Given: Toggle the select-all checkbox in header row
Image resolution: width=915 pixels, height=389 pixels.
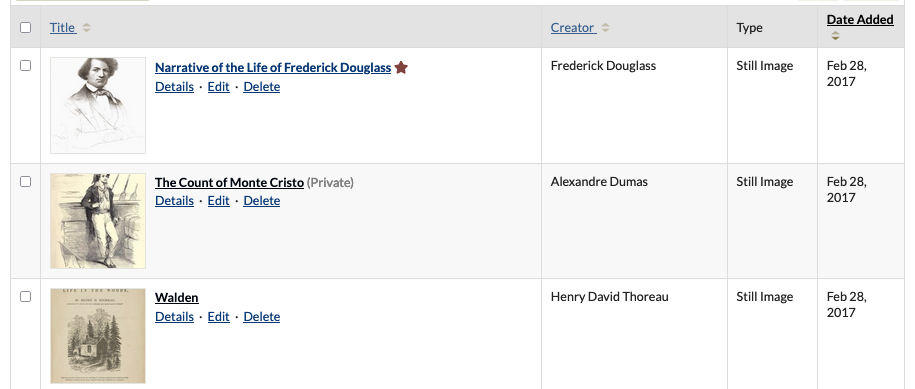Looking at the screenshot, I should pyautogui.click(x=26, y=27).
